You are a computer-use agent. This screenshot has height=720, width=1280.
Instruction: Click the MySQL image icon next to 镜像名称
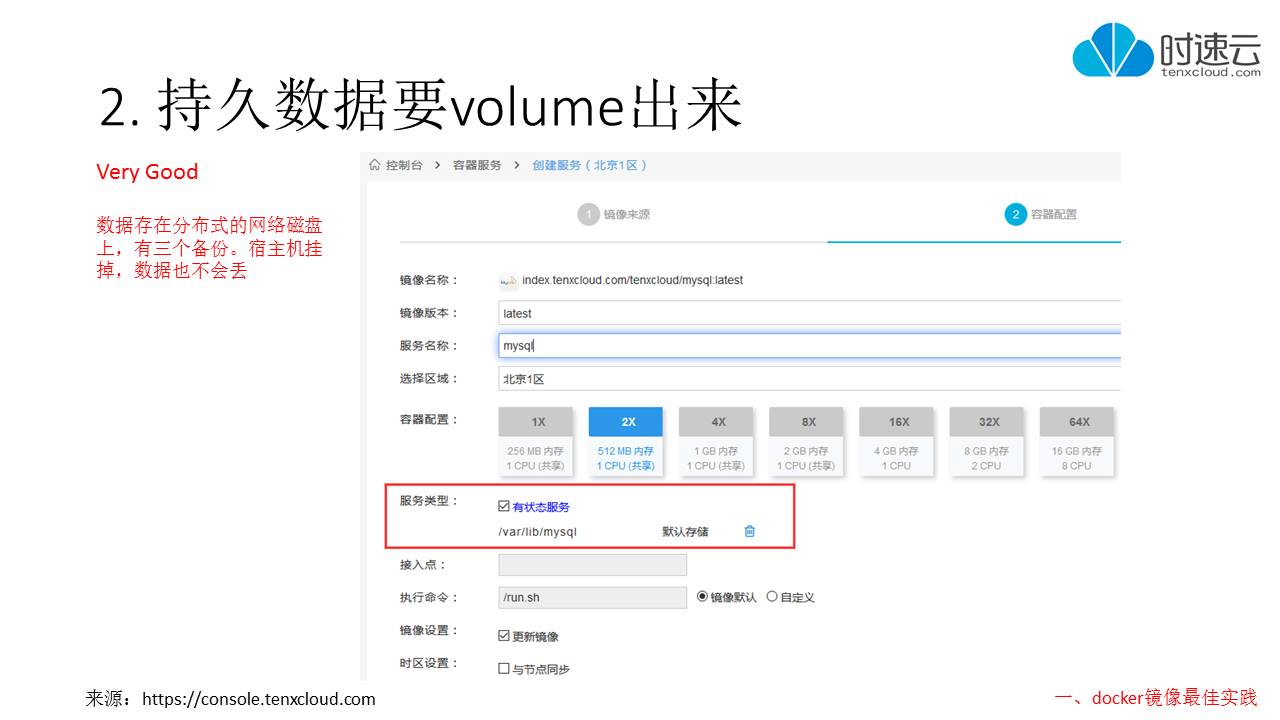click(x=508, y=280)
